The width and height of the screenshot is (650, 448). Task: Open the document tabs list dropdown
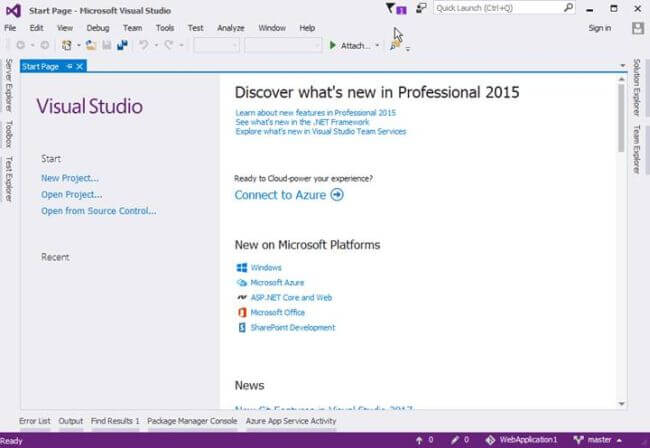pyautogui.click(x=623, y=65)
